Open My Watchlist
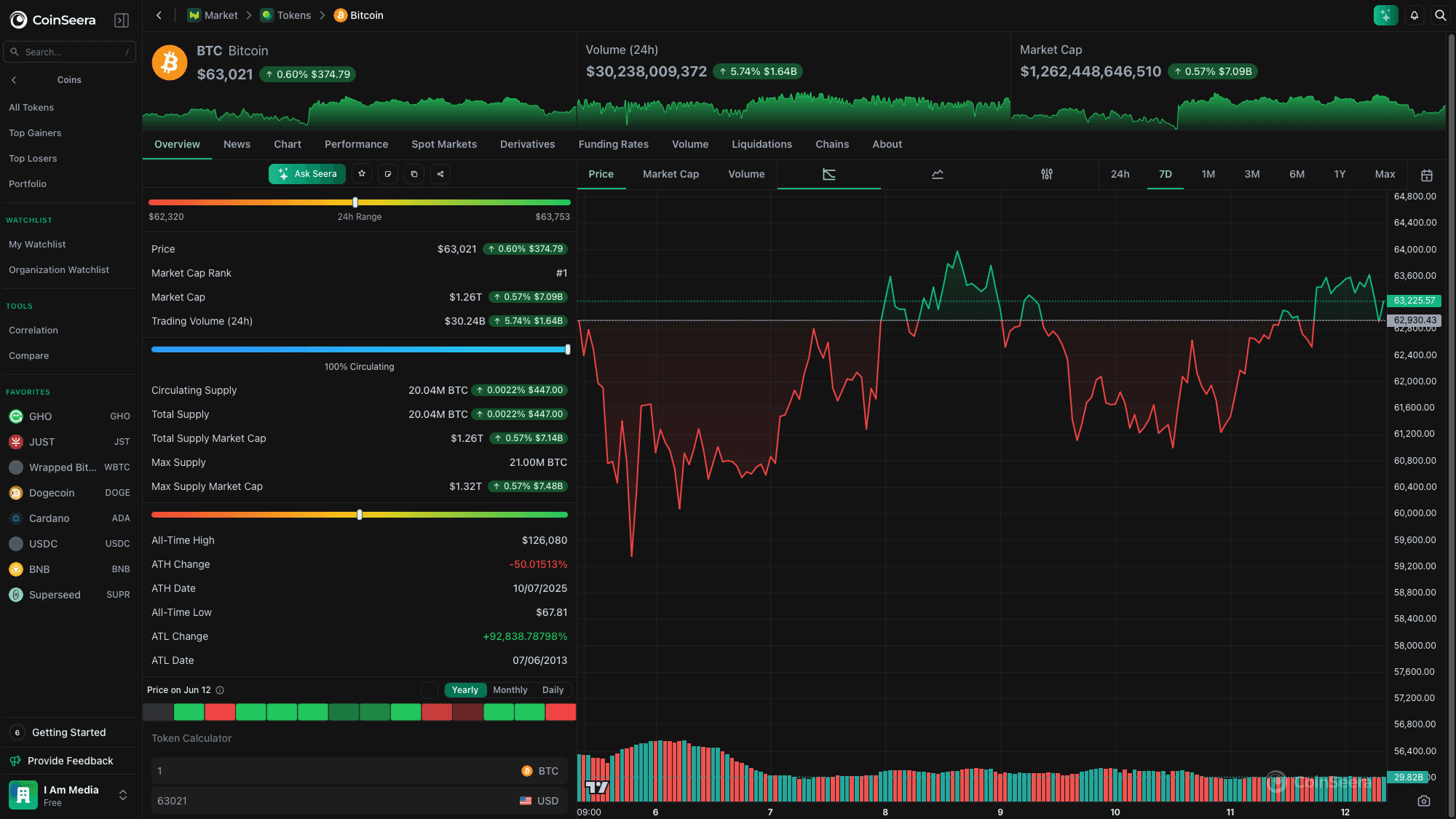This screenshot has height=819, width=1456. pyautogui.click(x=37, y=245)
